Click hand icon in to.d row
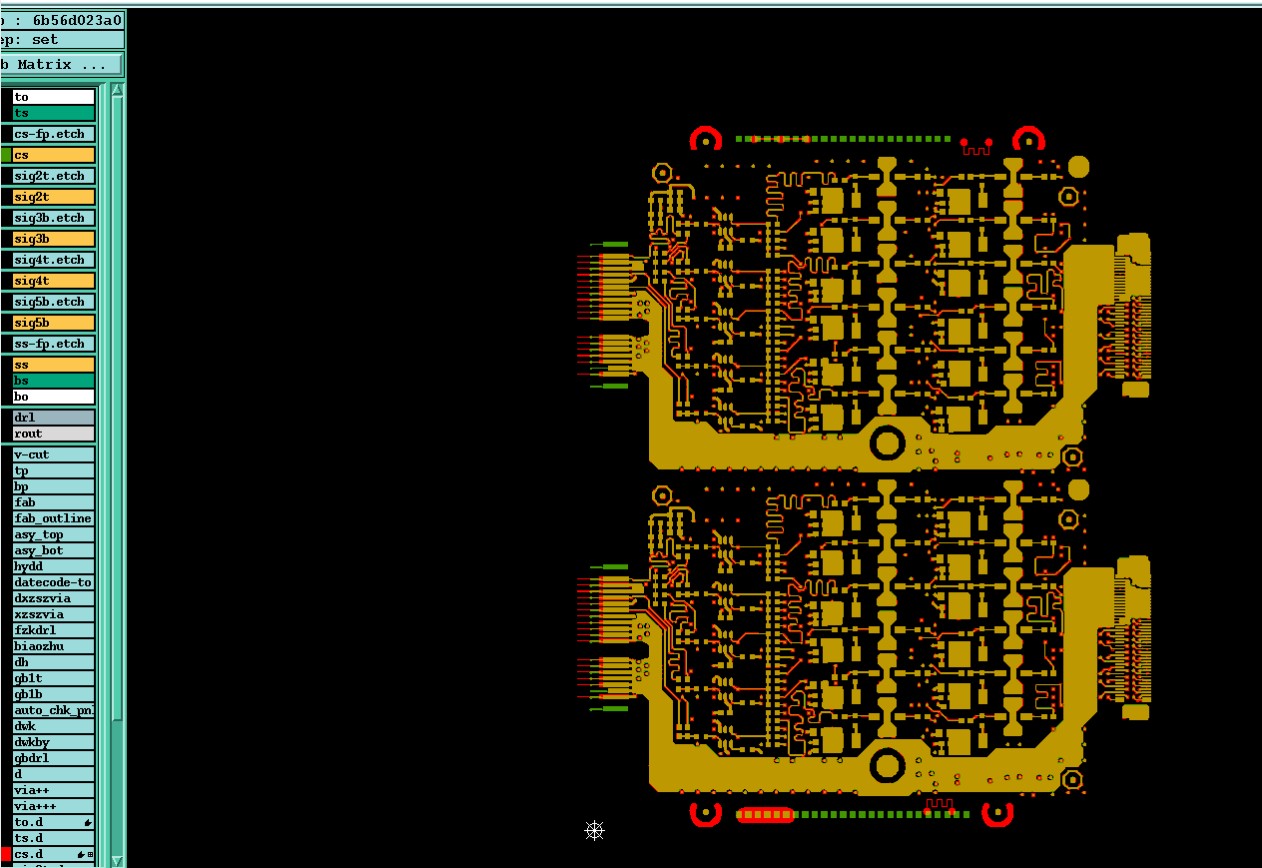Screen dimensions: 1262x868 coord(88,823)
